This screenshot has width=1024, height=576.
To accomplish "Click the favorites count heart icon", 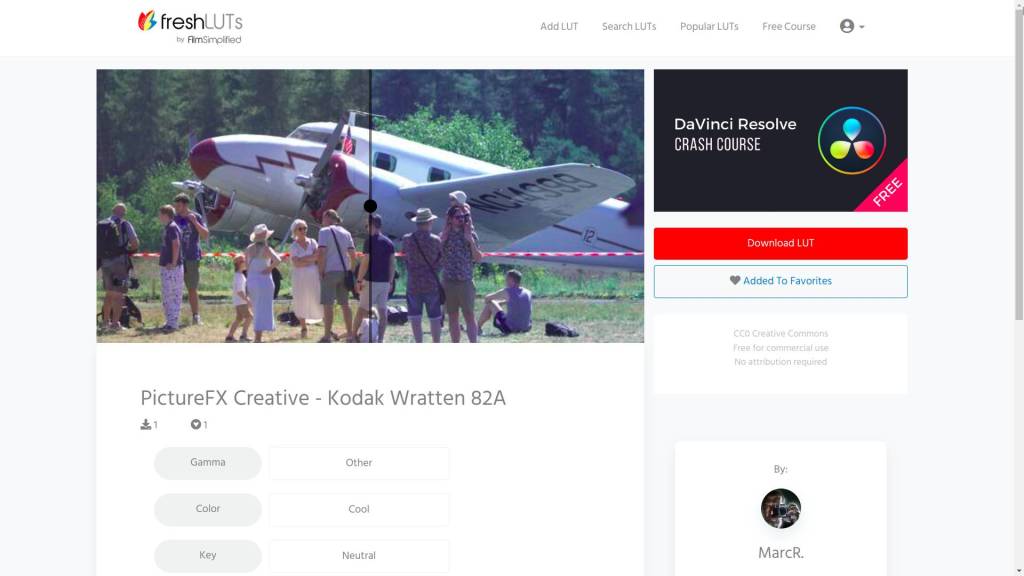I will coord(195,424).
